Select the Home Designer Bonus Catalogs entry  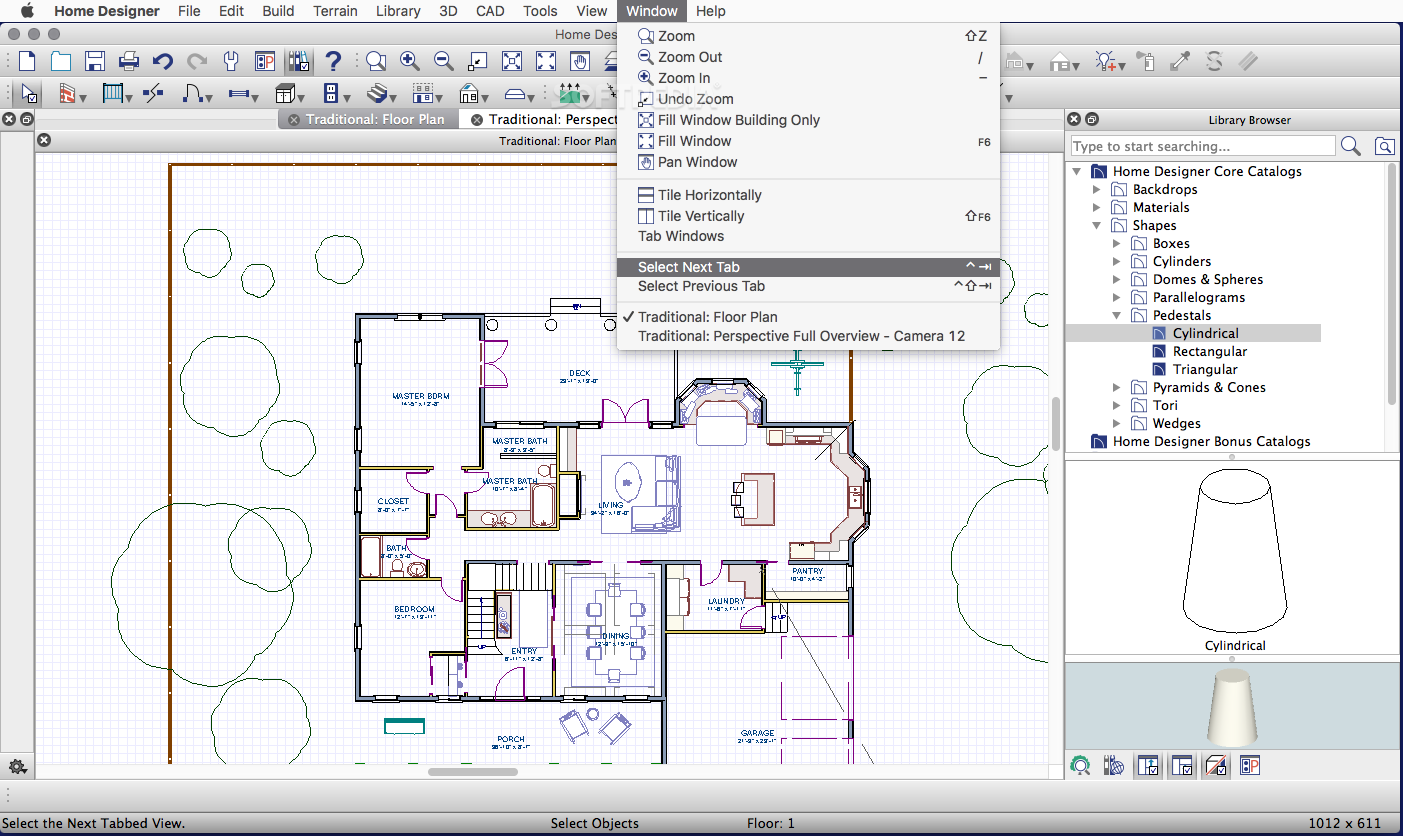pyautogui.click(x=1214, y=441)
